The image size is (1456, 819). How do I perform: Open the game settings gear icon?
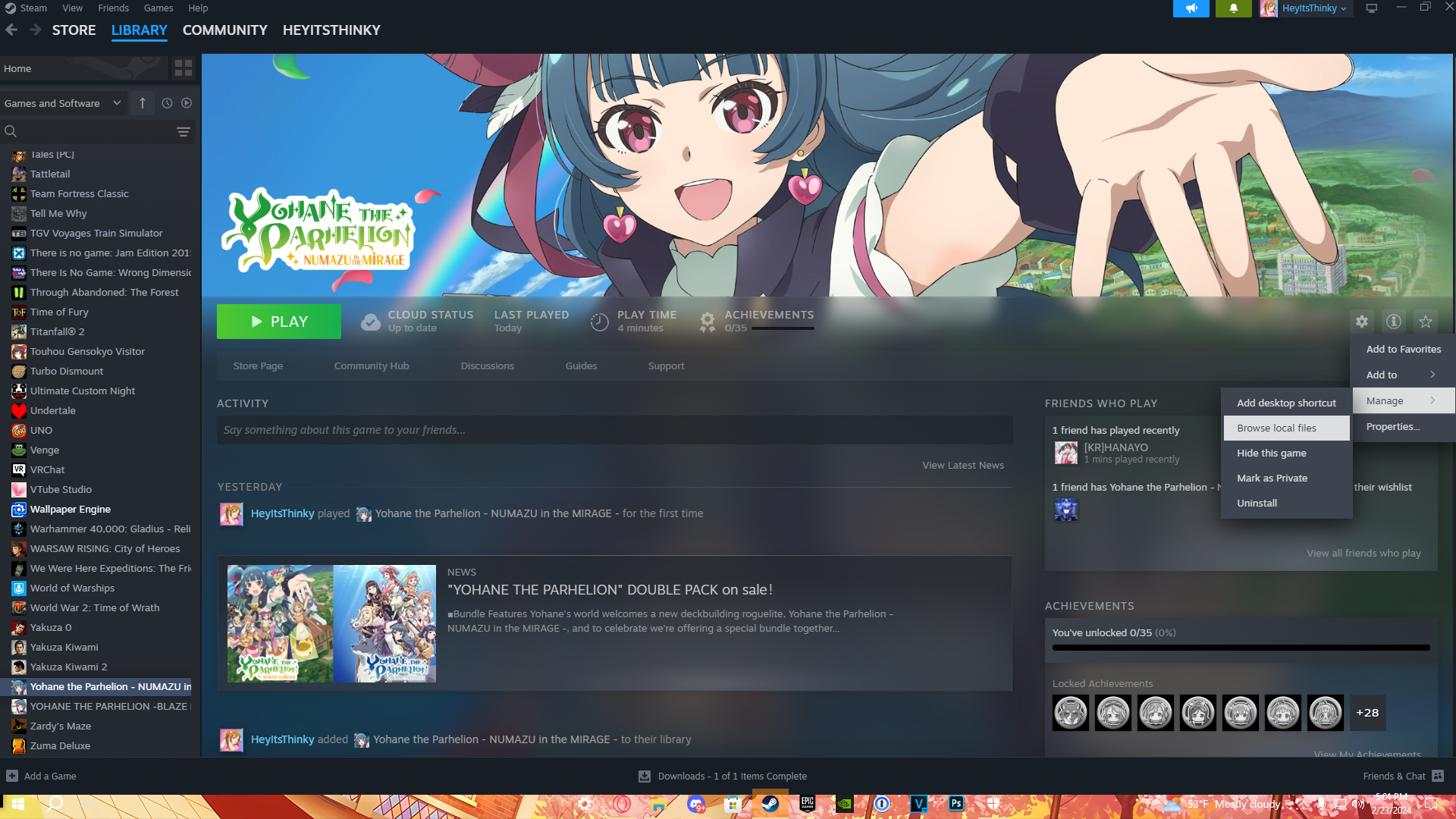[1362, 322]
